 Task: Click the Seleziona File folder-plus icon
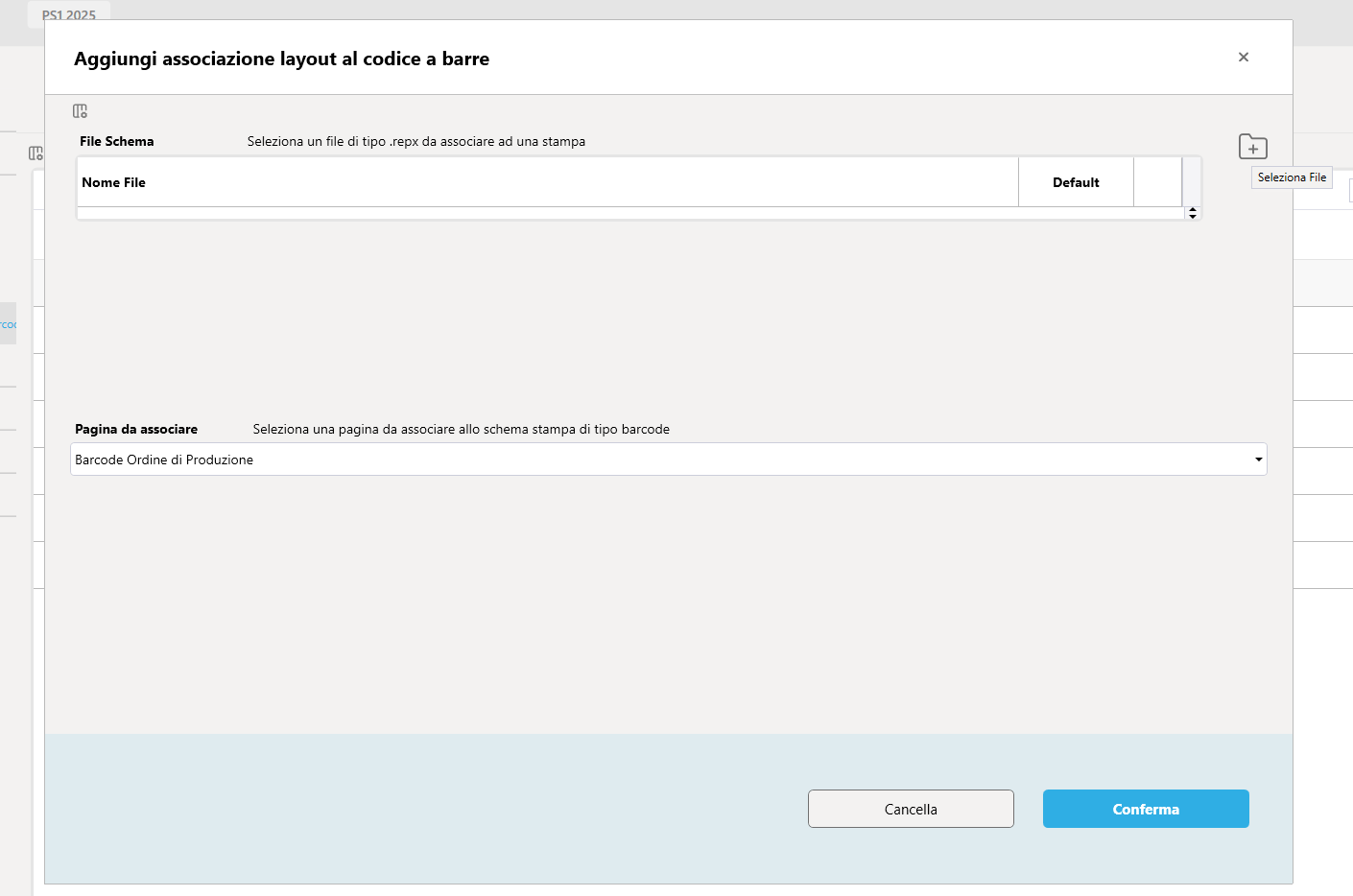click(1253, 147)
